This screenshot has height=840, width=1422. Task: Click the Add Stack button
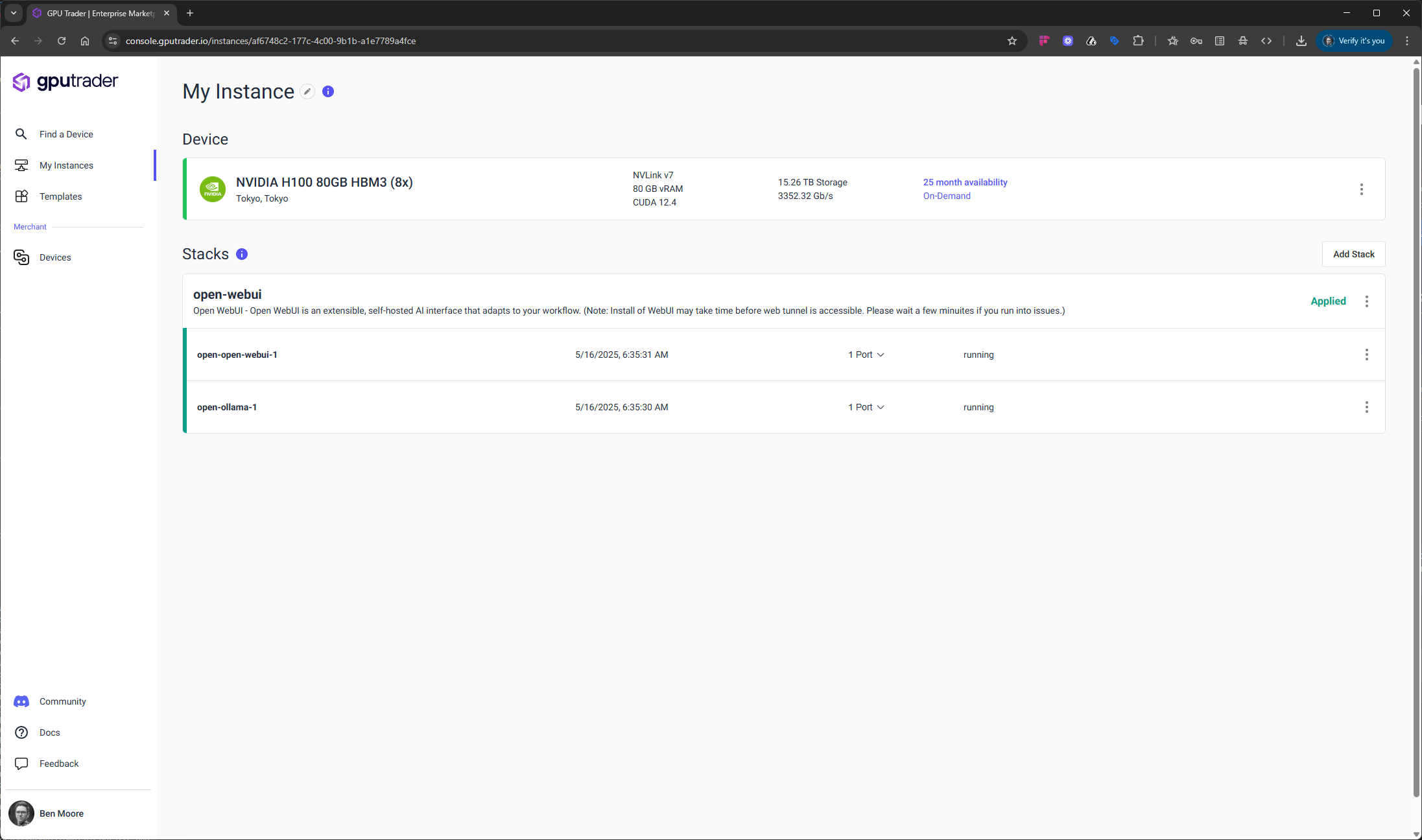1353,254
